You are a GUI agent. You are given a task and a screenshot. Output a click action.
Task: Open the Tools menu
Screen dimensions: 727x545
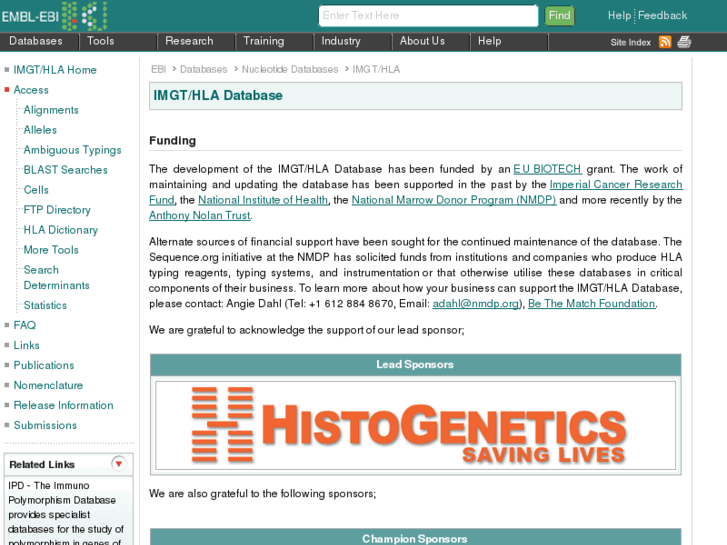(101, 41)
